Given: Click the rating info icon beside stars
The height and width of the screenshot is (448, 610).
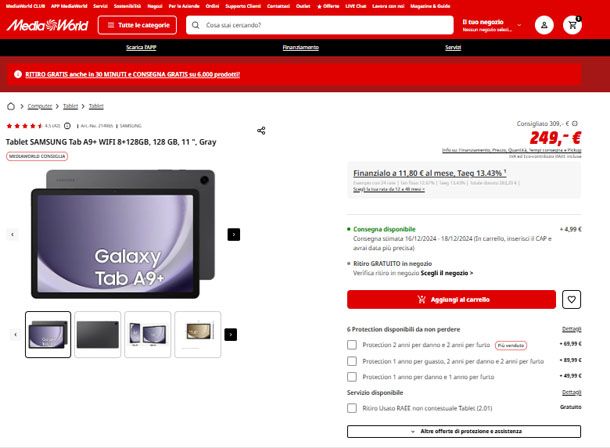Looking at the screenshot, I should (x=67, y=126).
